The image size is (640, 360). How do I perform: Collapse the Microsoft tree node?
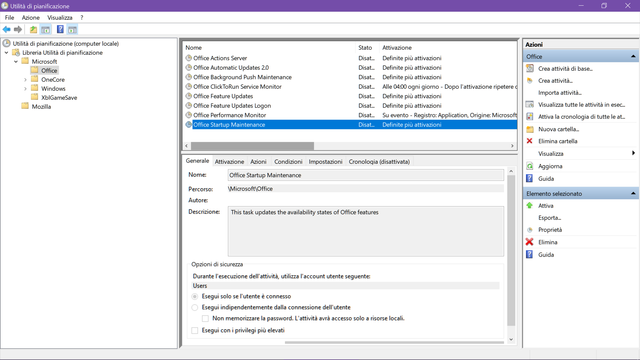click(x=16, y=62)
